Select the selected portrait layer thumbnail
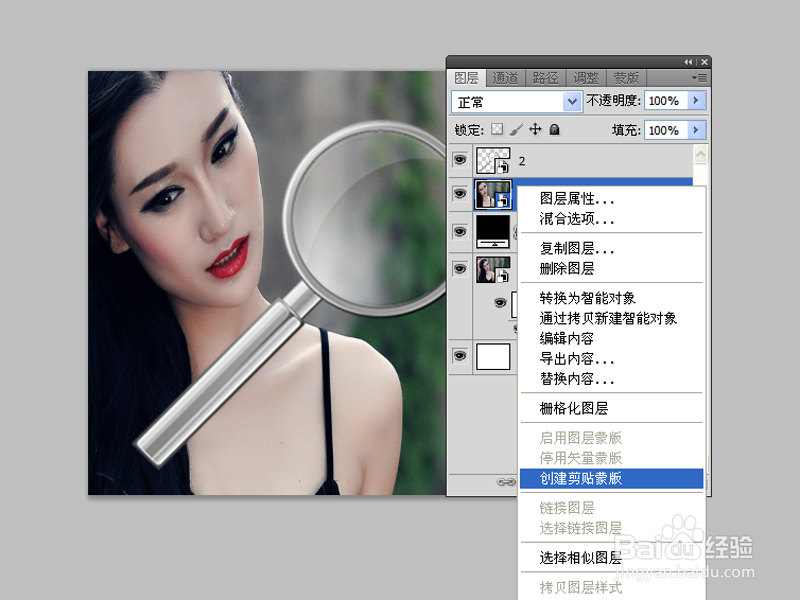 [493, 194]
